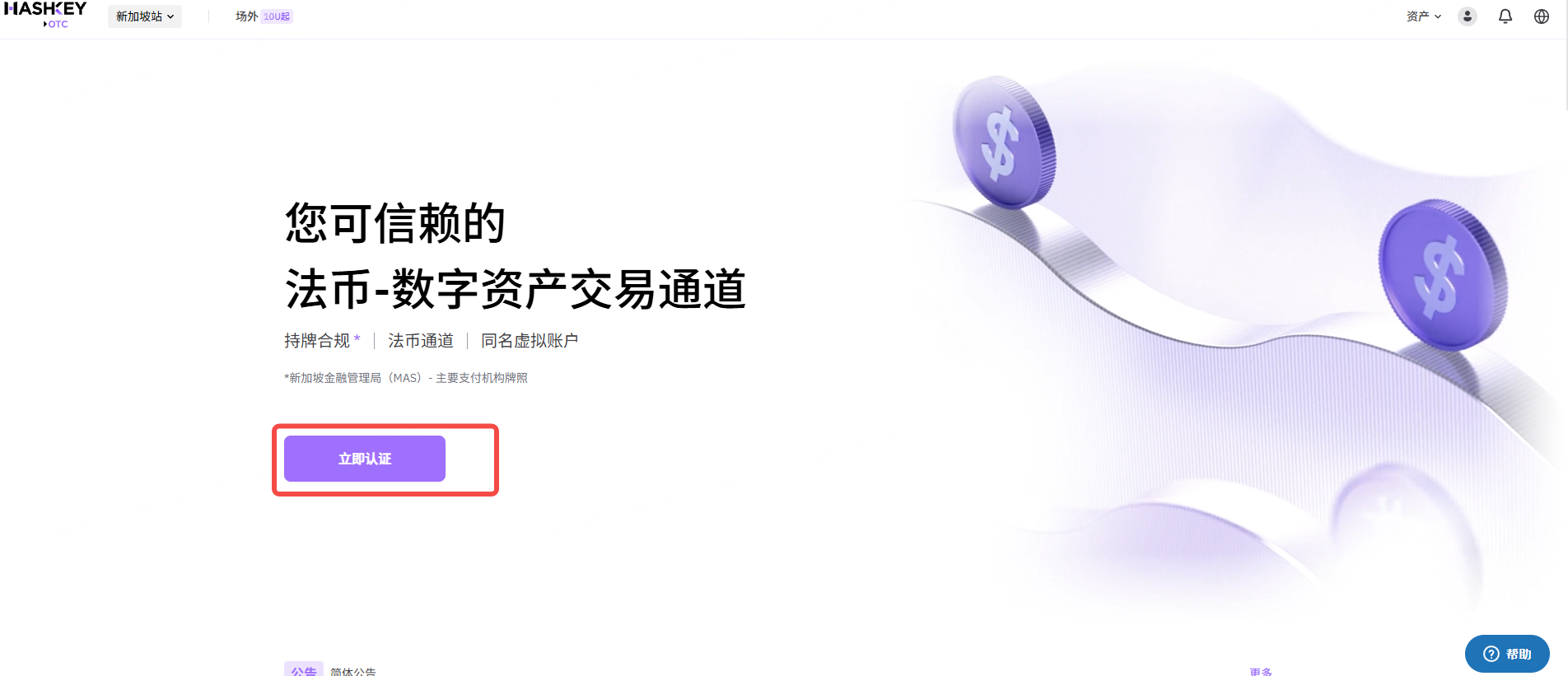The image size is (1568, 676).
Task: Click the help question mark icon
Action: 1491,654
